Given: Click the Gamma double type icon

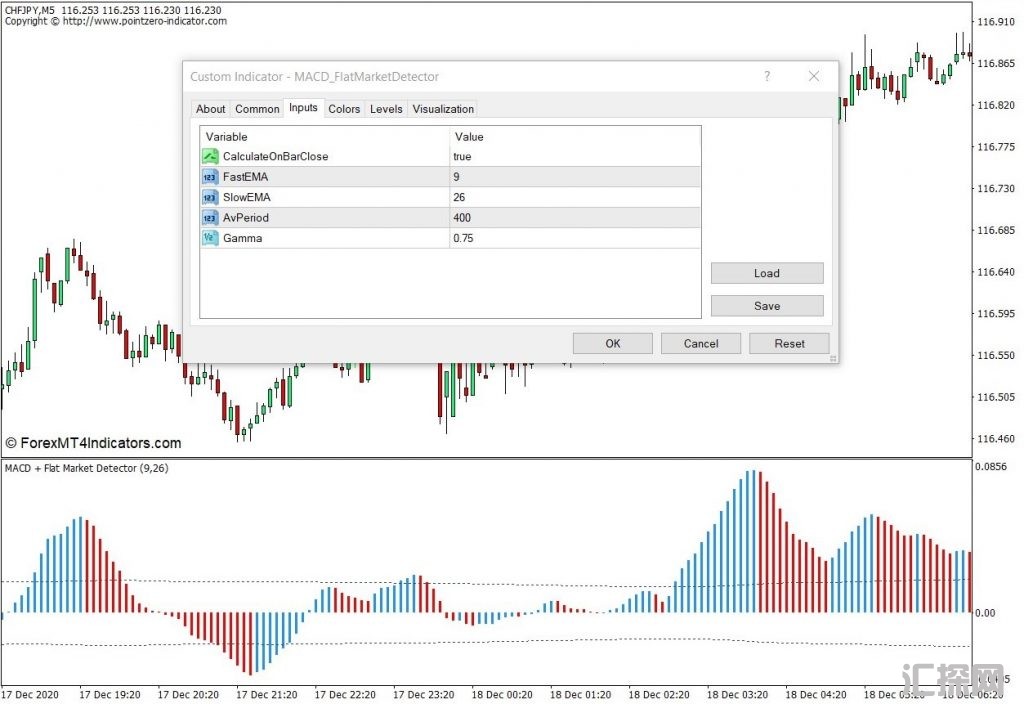Looking at the screenshot, I should (210, 238).
